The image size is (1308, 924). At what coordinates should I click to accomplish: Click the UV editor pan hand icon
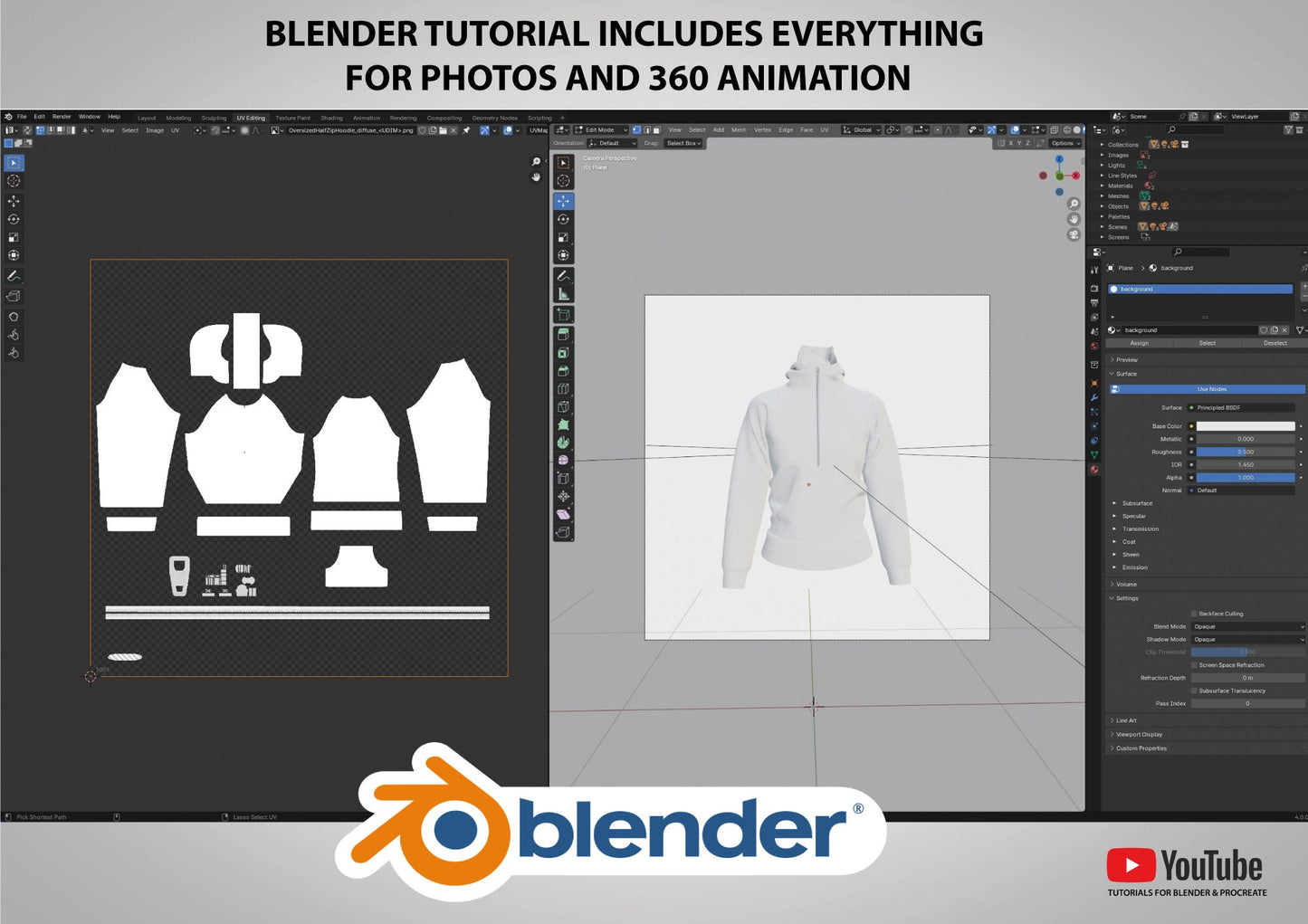536,176
